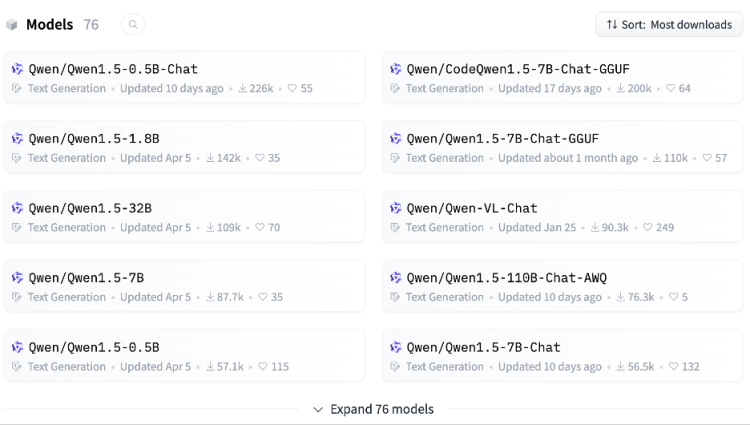
Task: Click the Text Generation tag icon on Qwen1.5-1.8B
Action: coord(17,158)
